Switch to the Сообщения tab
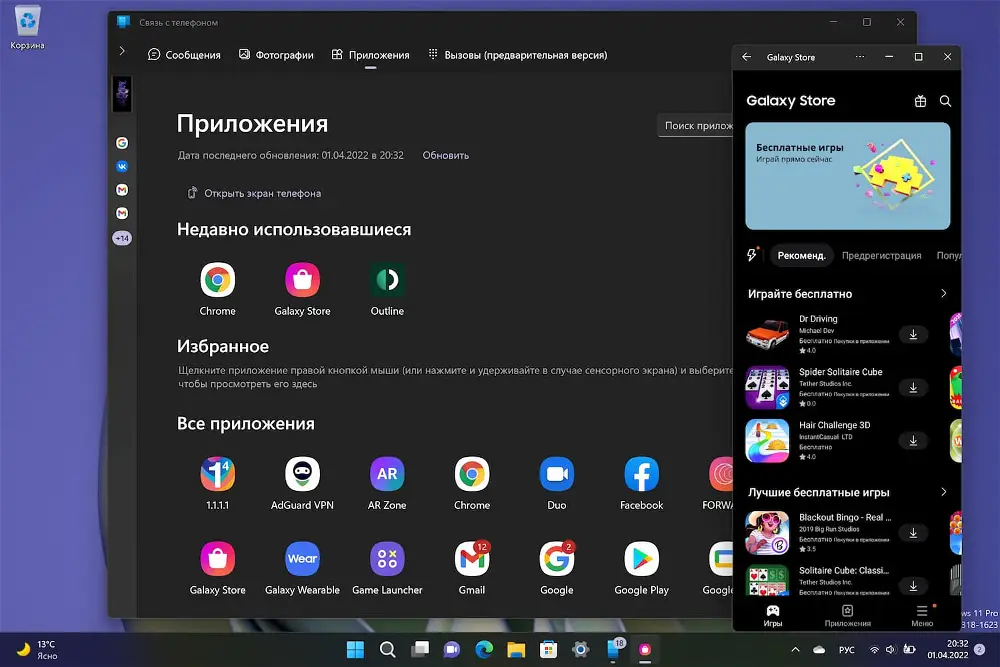Screen dimensions: 1000x667 point(184,55)
